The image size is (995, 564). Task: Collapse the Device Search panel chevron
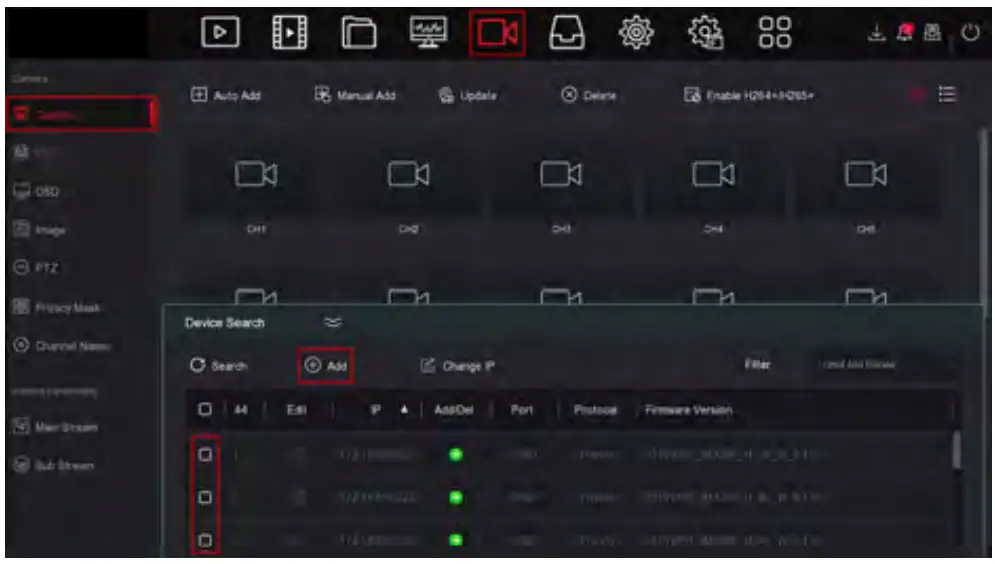(333, 322)
